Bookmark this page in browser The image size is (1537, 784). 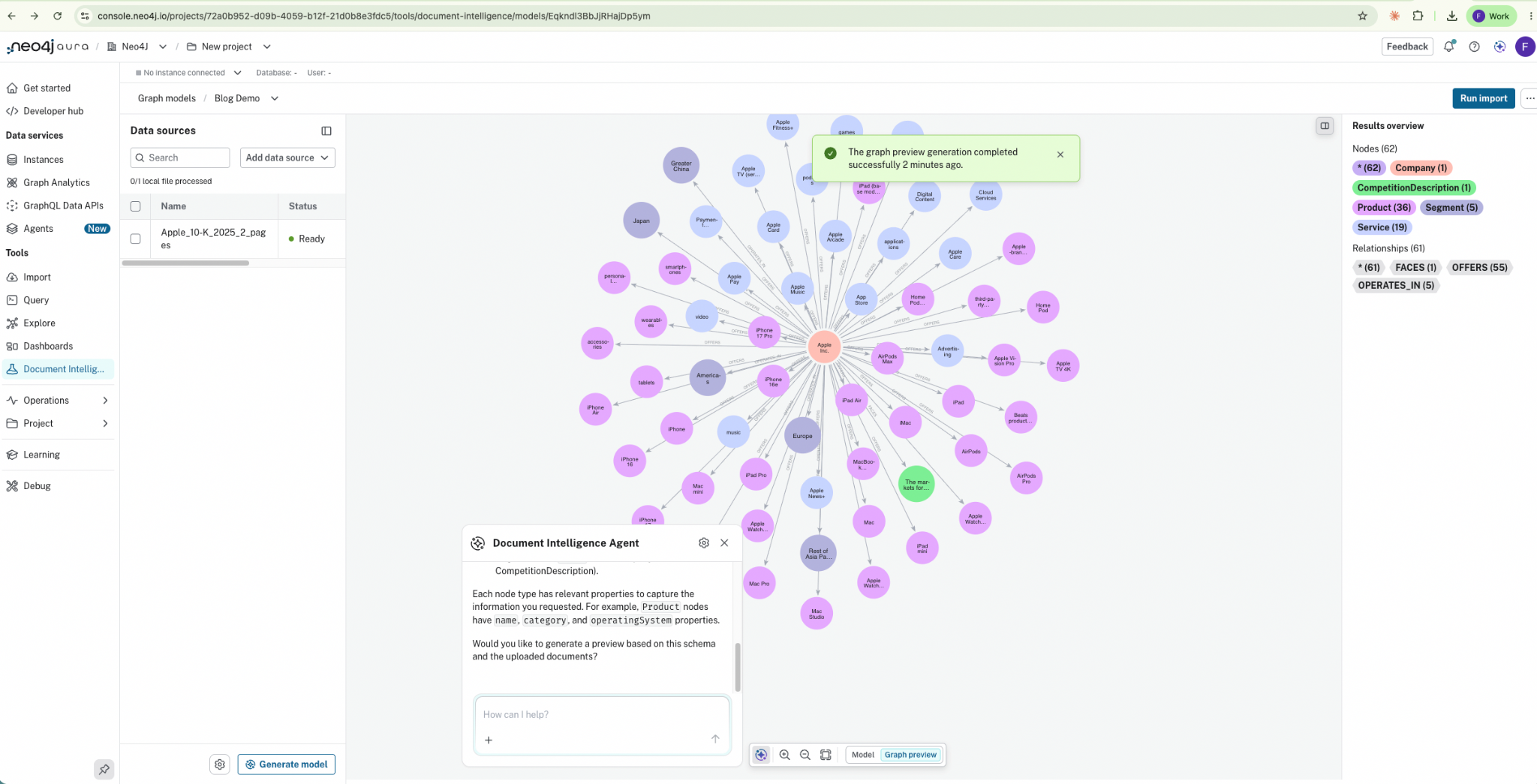point(1362,16)
